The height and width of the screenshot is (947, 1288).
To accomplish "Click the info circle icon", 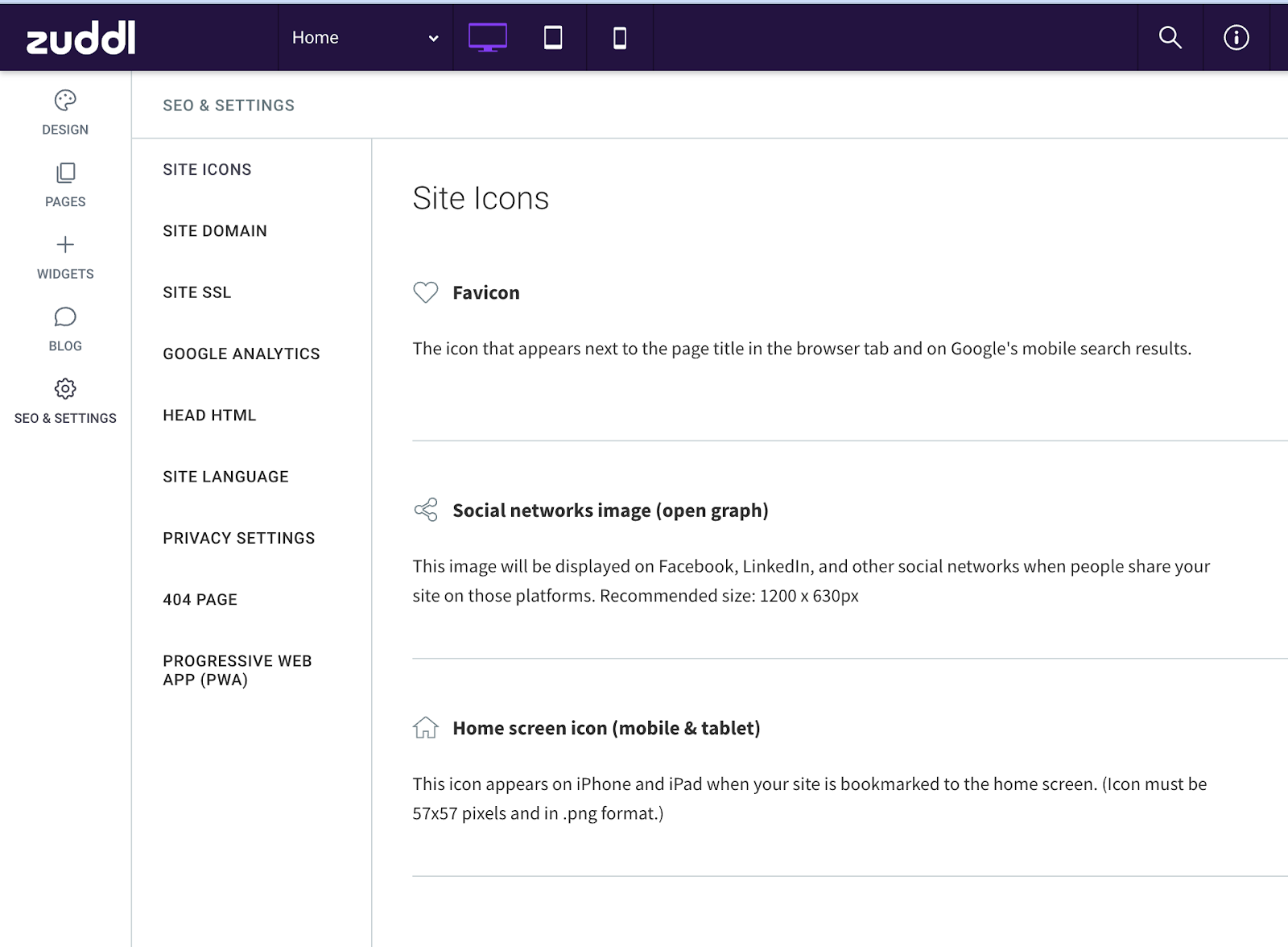I will pos(1236,38).
